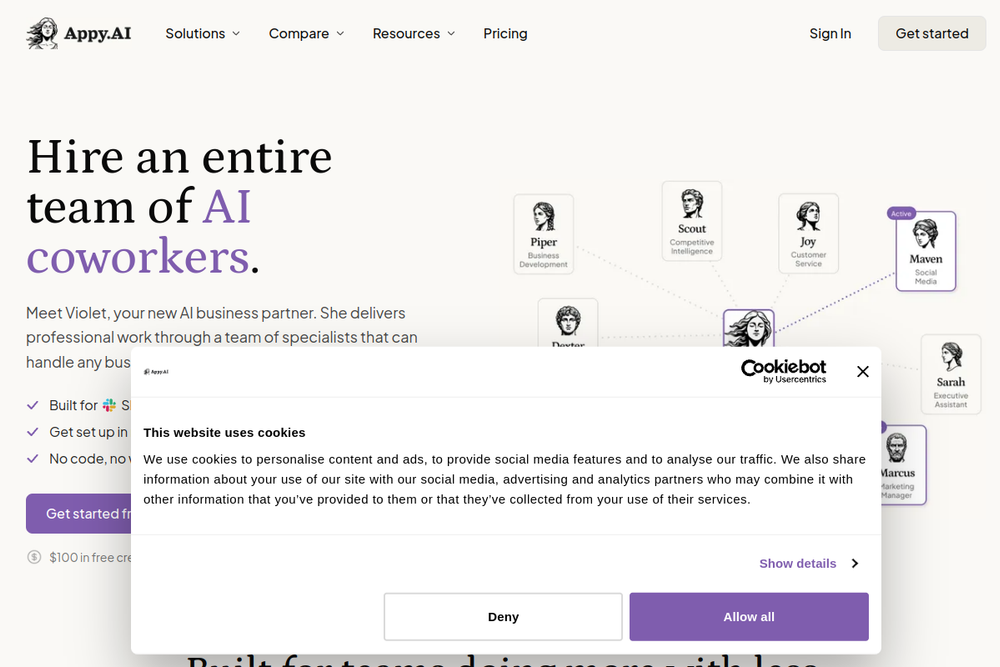
Task: Click the checkmark beside "No code"
Action: pos(33,458)
